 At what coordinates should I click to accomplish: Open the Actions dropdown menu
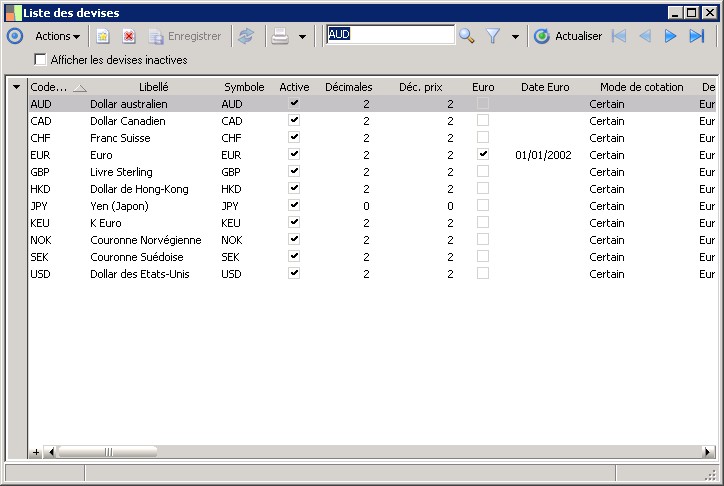pos(58,36)
